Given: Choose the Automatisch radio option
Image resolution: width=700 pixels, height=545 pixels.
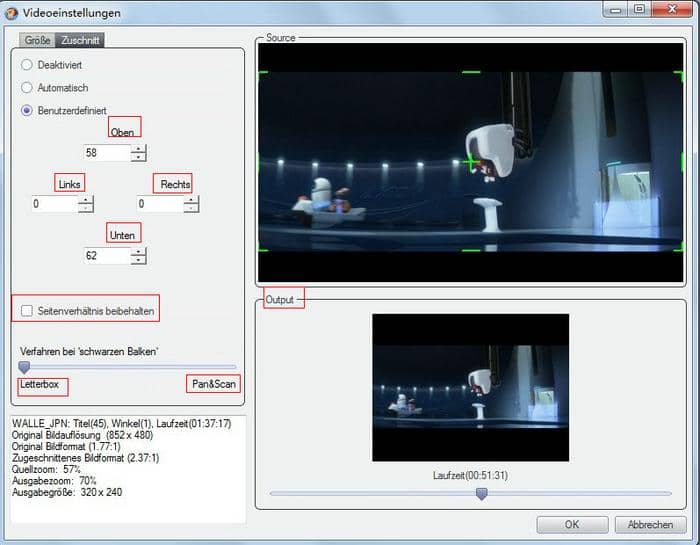Looking at the screenshot, I should pyautogui.click(x=27, y=87).
